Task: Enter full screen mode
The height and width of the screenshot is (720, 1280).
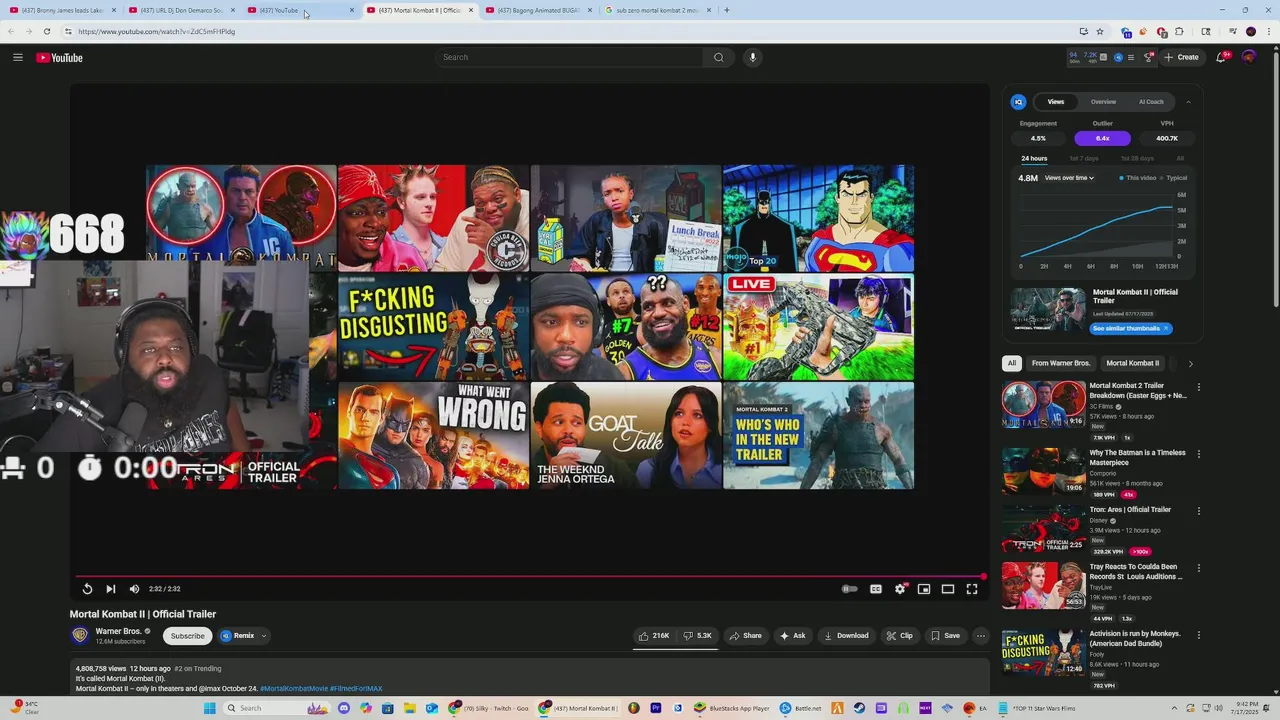Action: 972,589
